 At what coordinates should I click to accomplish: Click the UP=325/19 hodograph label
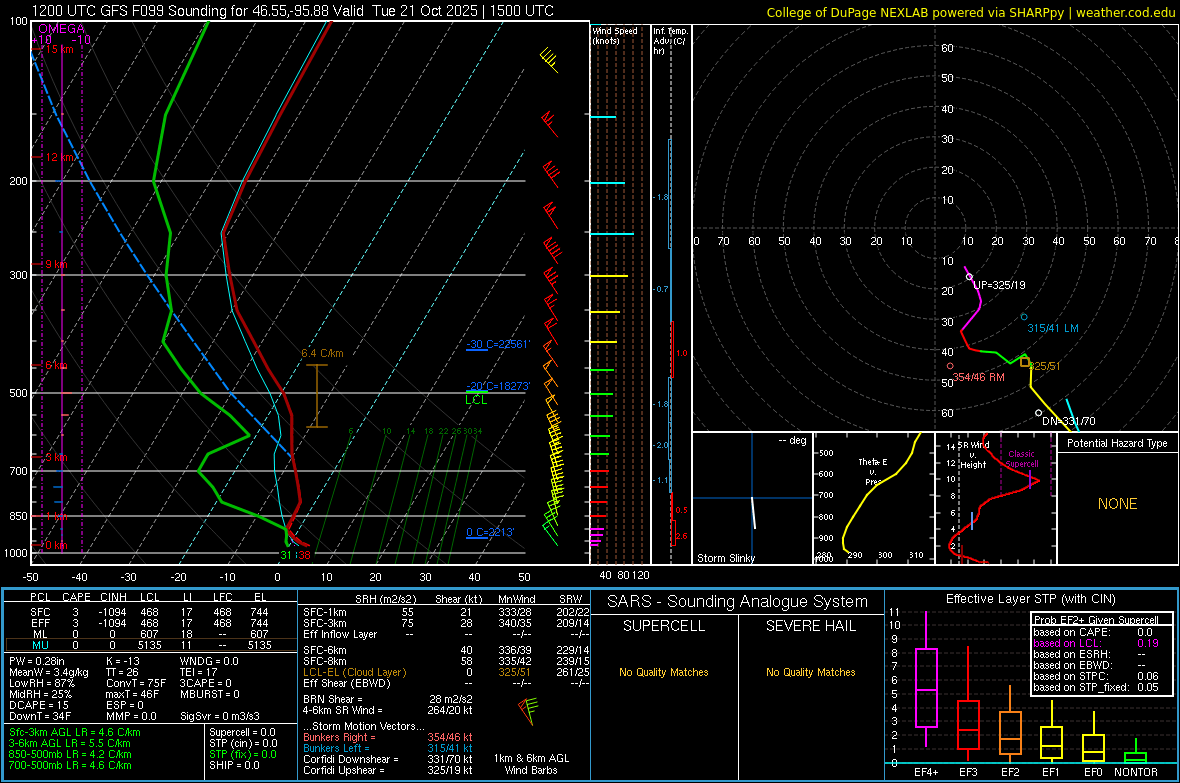point(999,285)
